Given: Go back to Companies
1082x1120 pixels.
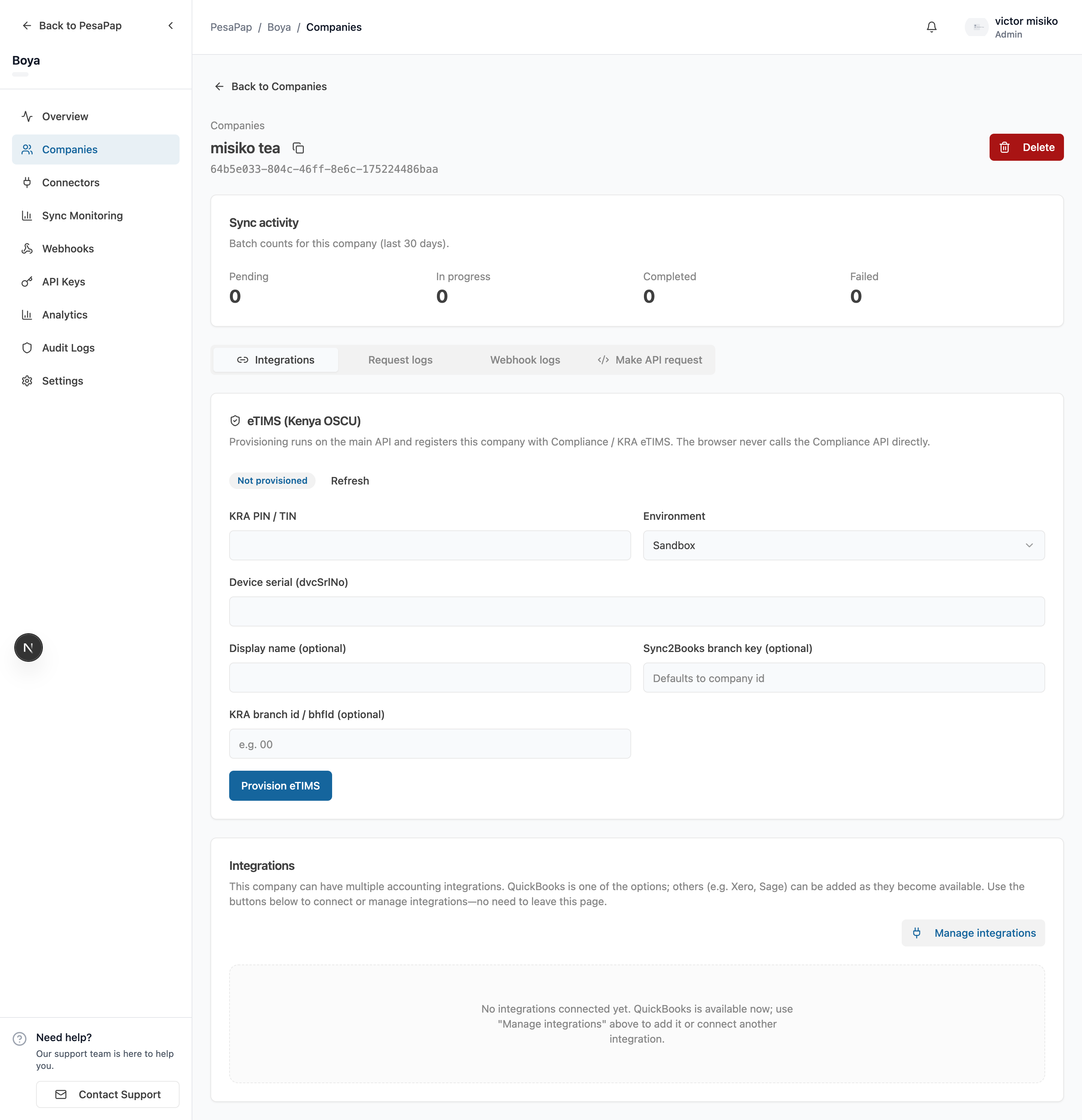Looking at the screenshot, I should tap(270, 86).
